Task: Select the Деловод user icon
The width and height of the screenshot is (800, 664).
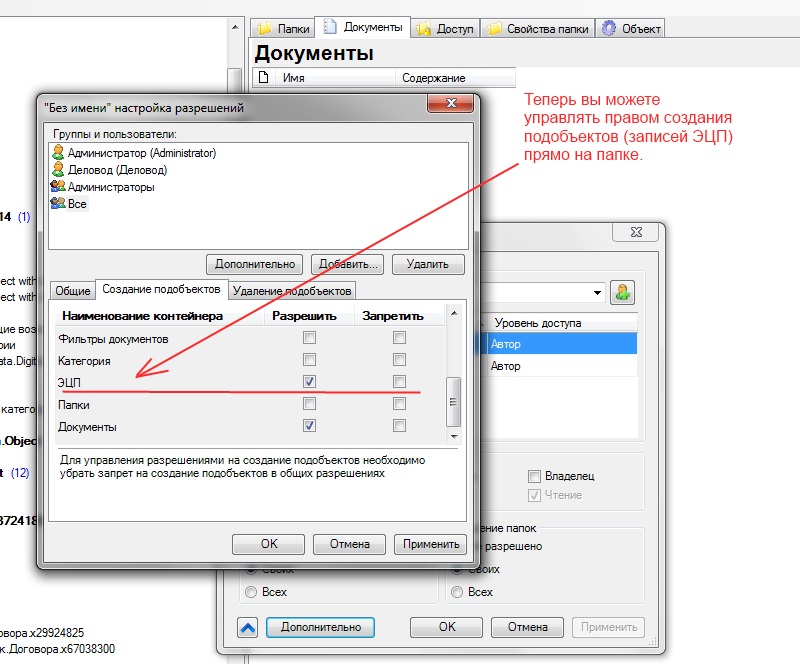Action: point(58,169)
